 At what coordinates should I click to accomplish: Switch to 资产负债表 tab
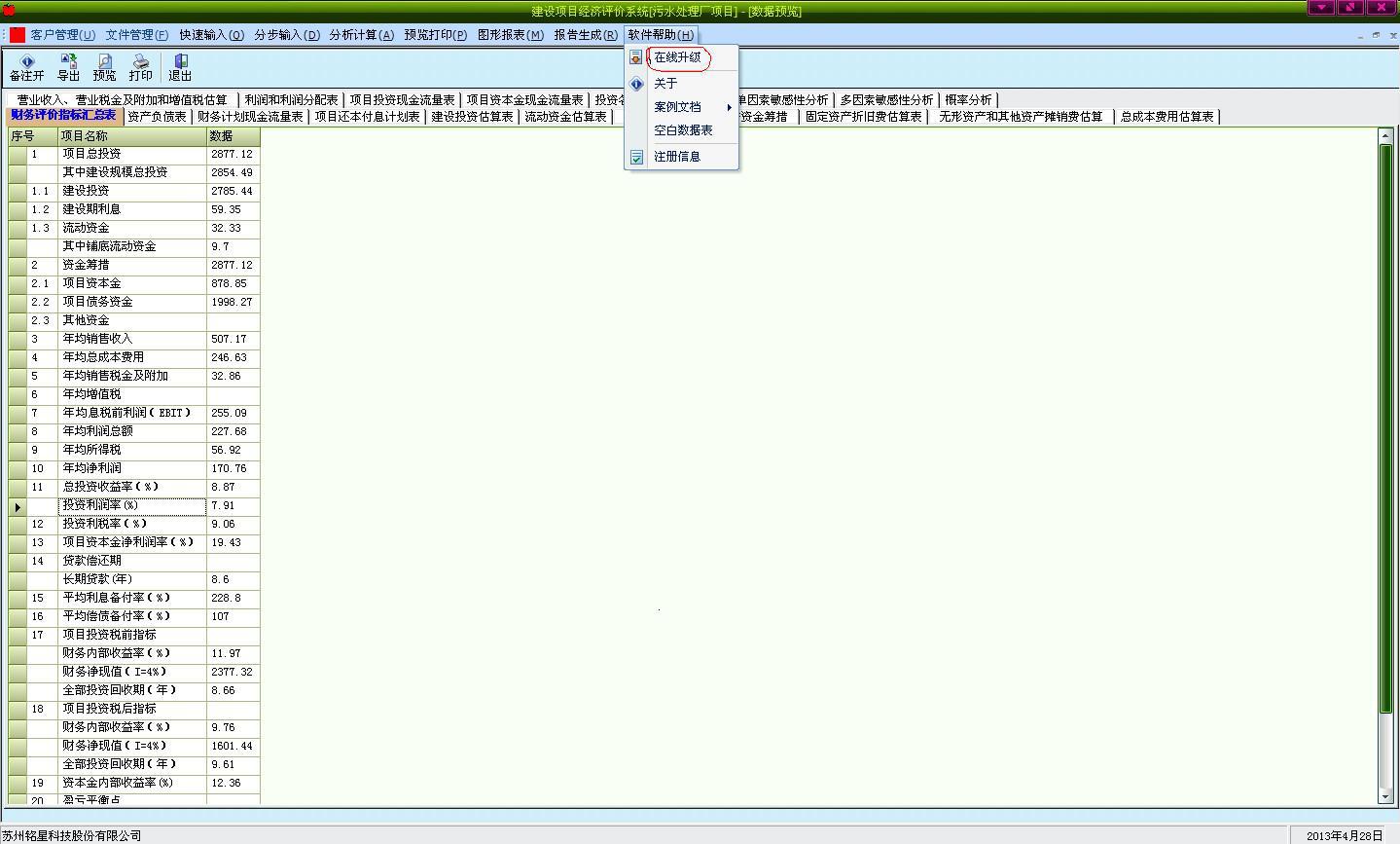coord(158,117)
